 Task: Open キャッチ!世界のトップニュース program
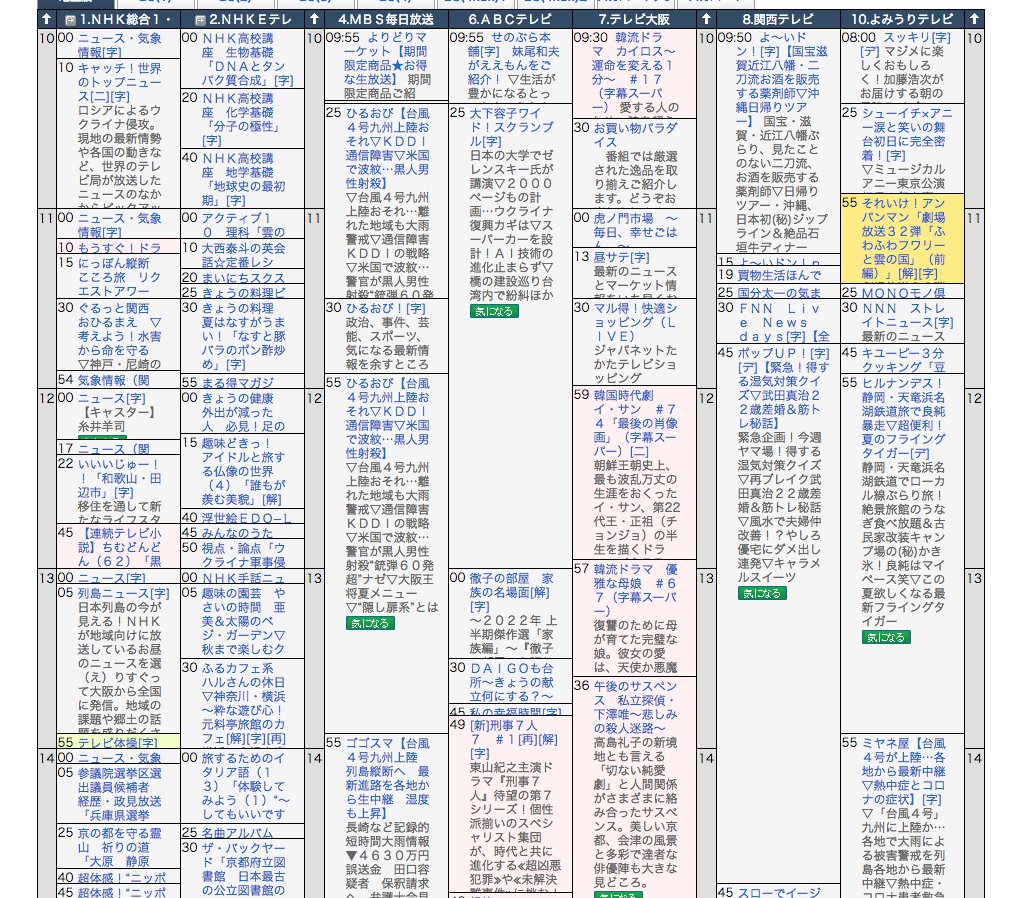(x=119, y=82)
